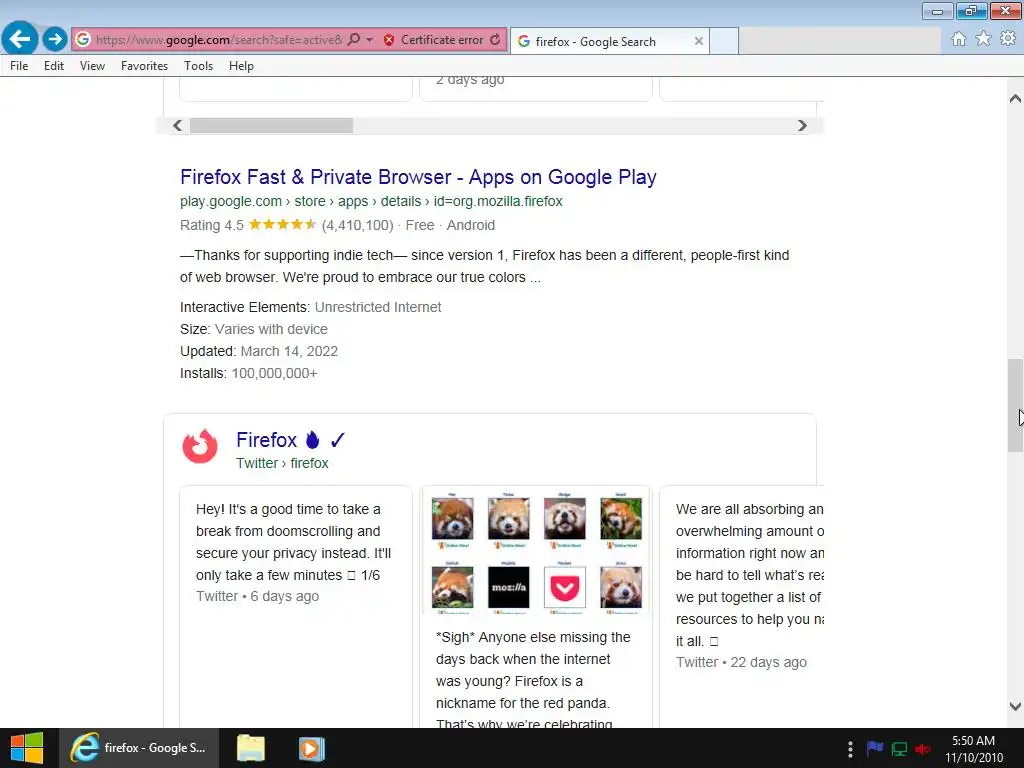Click the network tray icon

tap(899, 749)
